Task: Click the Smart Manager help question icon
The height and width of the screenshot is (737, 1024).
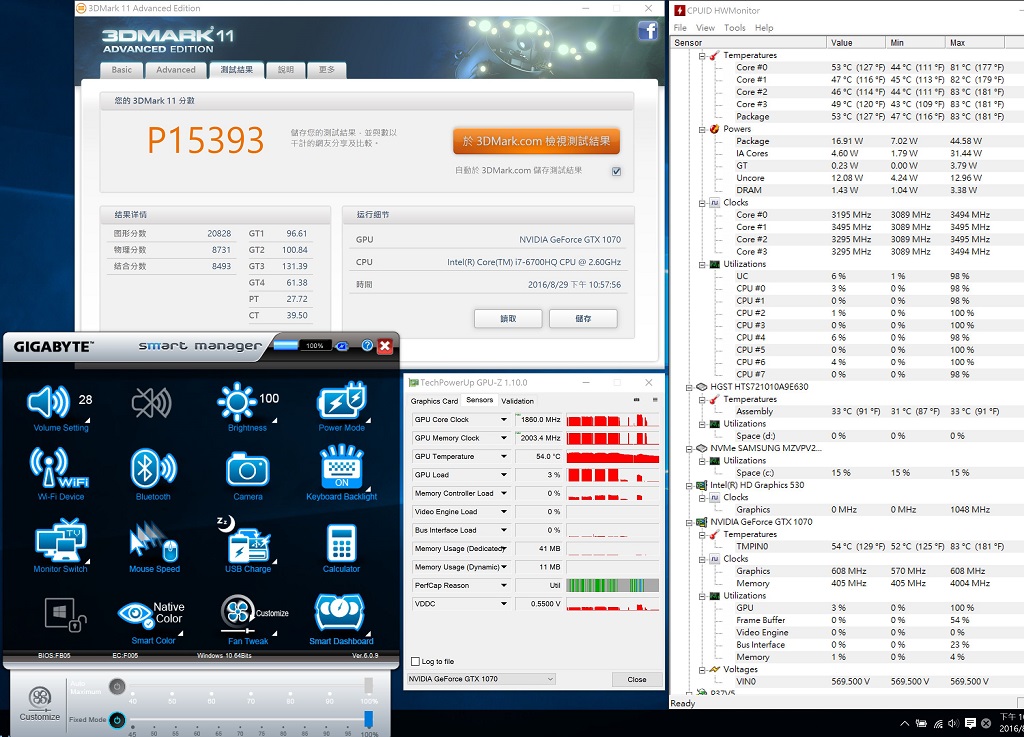Action: tap(367, 345)
